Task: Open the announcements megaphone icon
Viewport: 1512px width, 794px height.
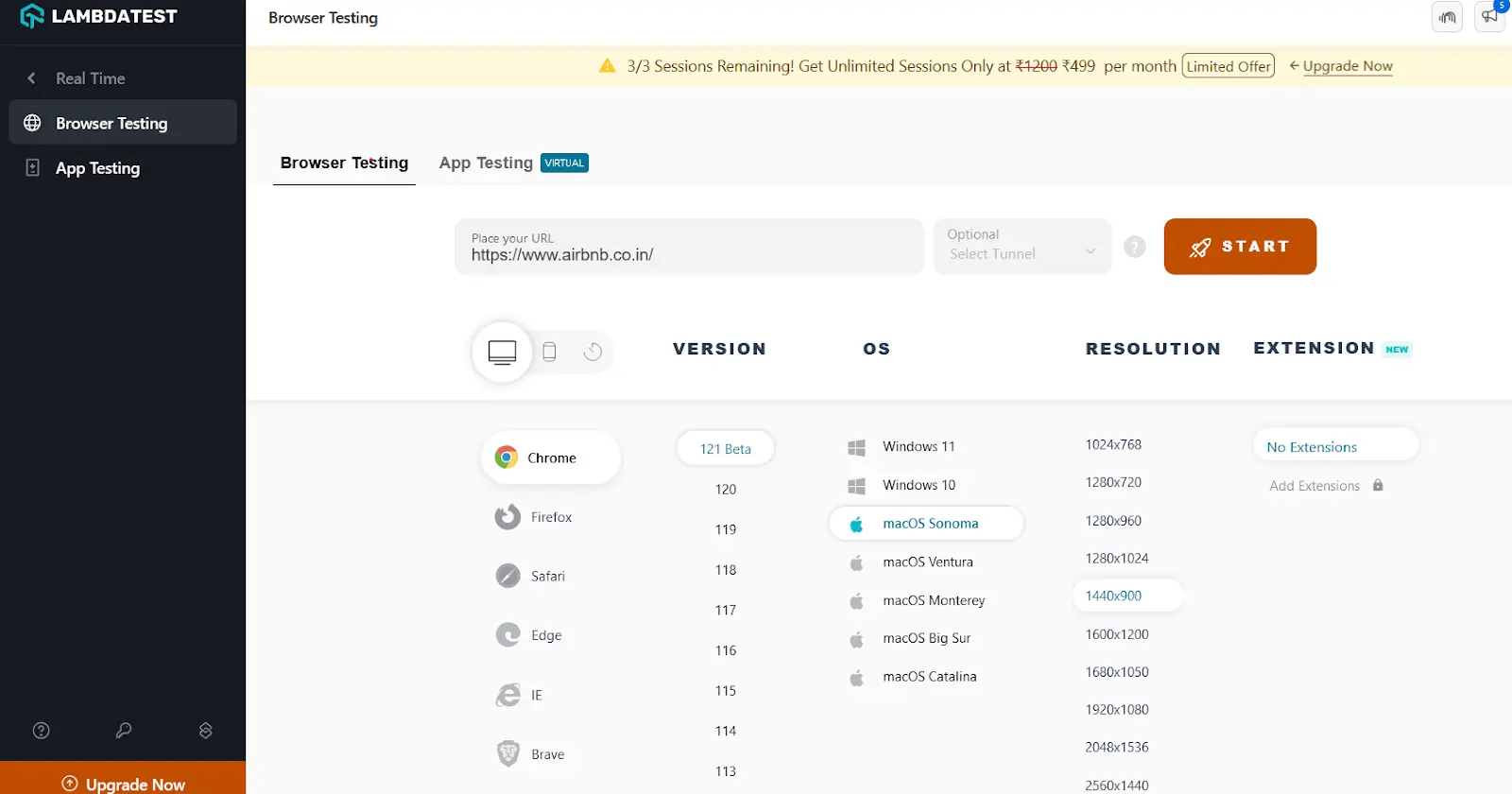Action: click(1489, 17)
